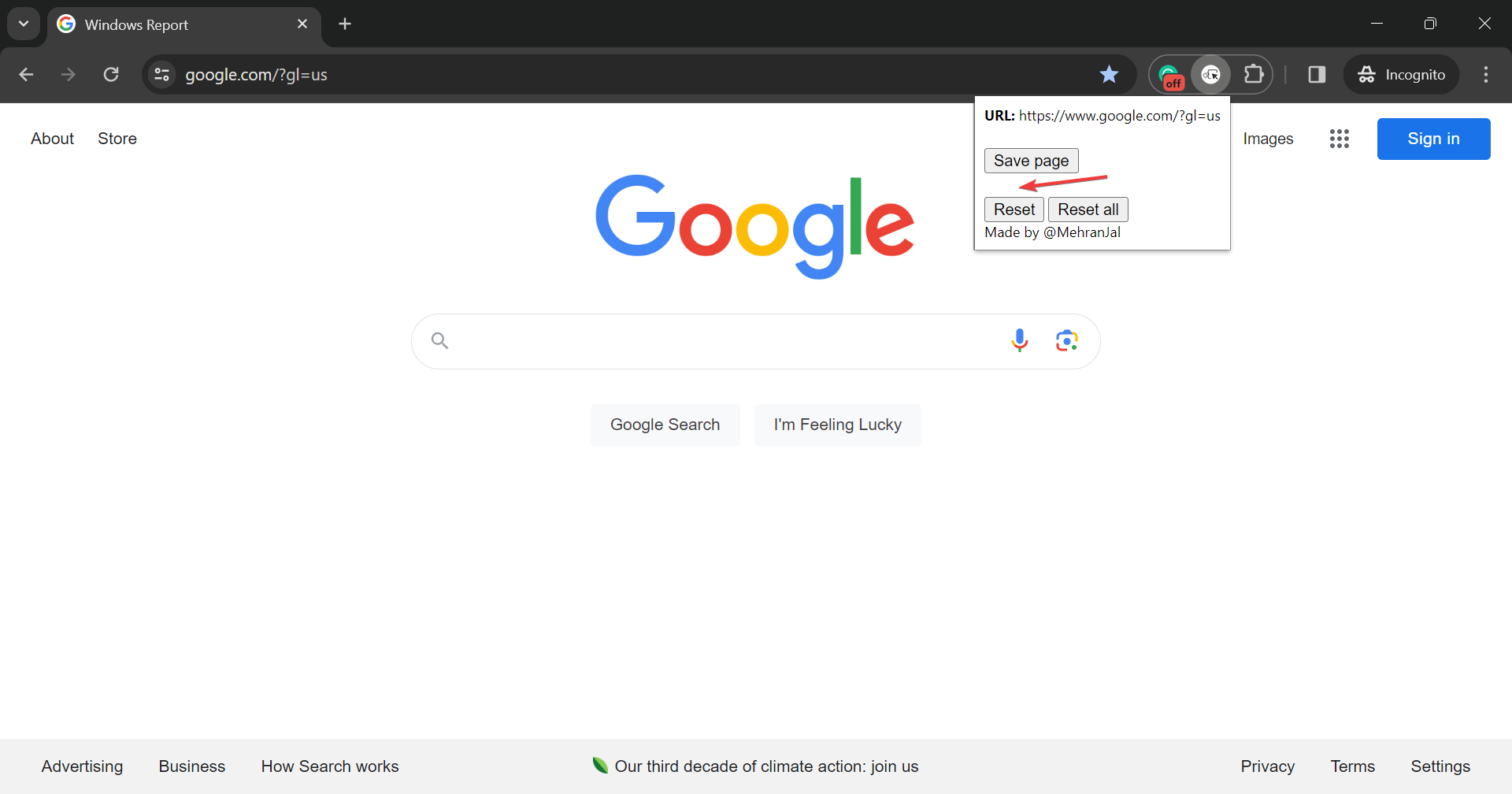
Task: Open the About link
Action: 53,139
